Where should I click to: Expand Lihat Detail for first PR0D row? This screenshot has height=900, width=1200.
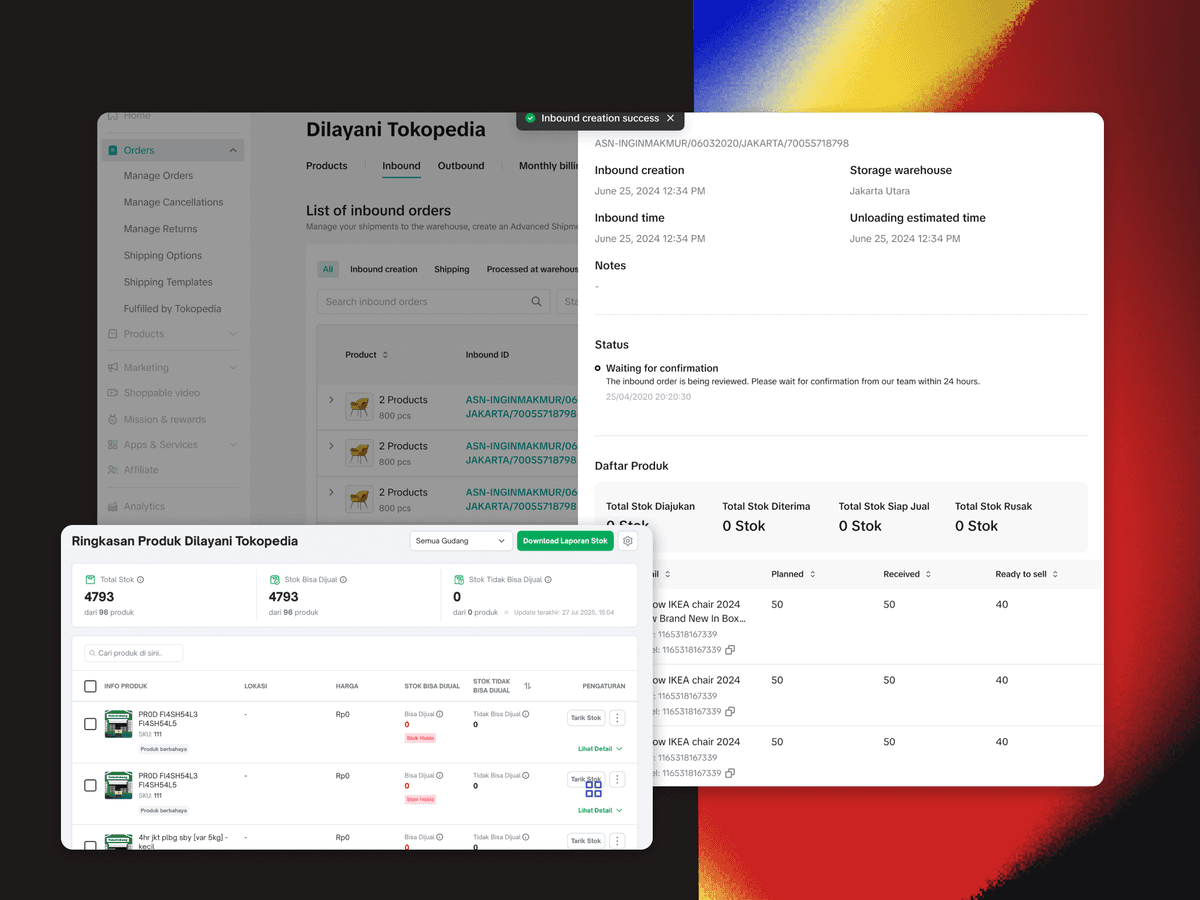point(600,749)
